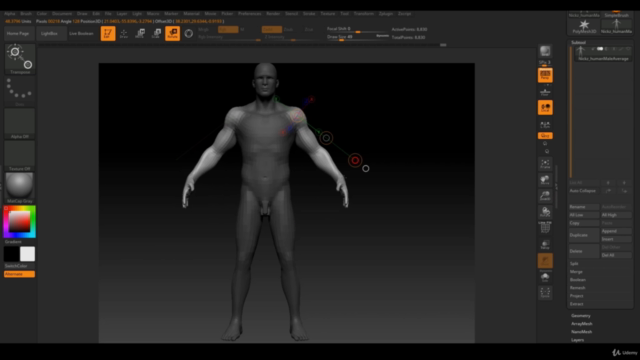
Task: Open the Transform menu
Action: point(364,13)
